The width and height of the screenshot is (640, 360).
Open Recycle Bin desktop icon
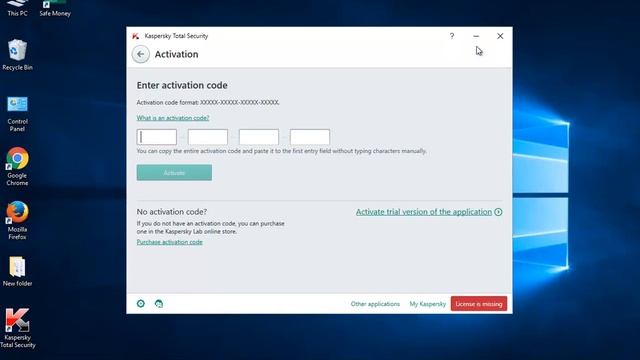coord(17,55)
